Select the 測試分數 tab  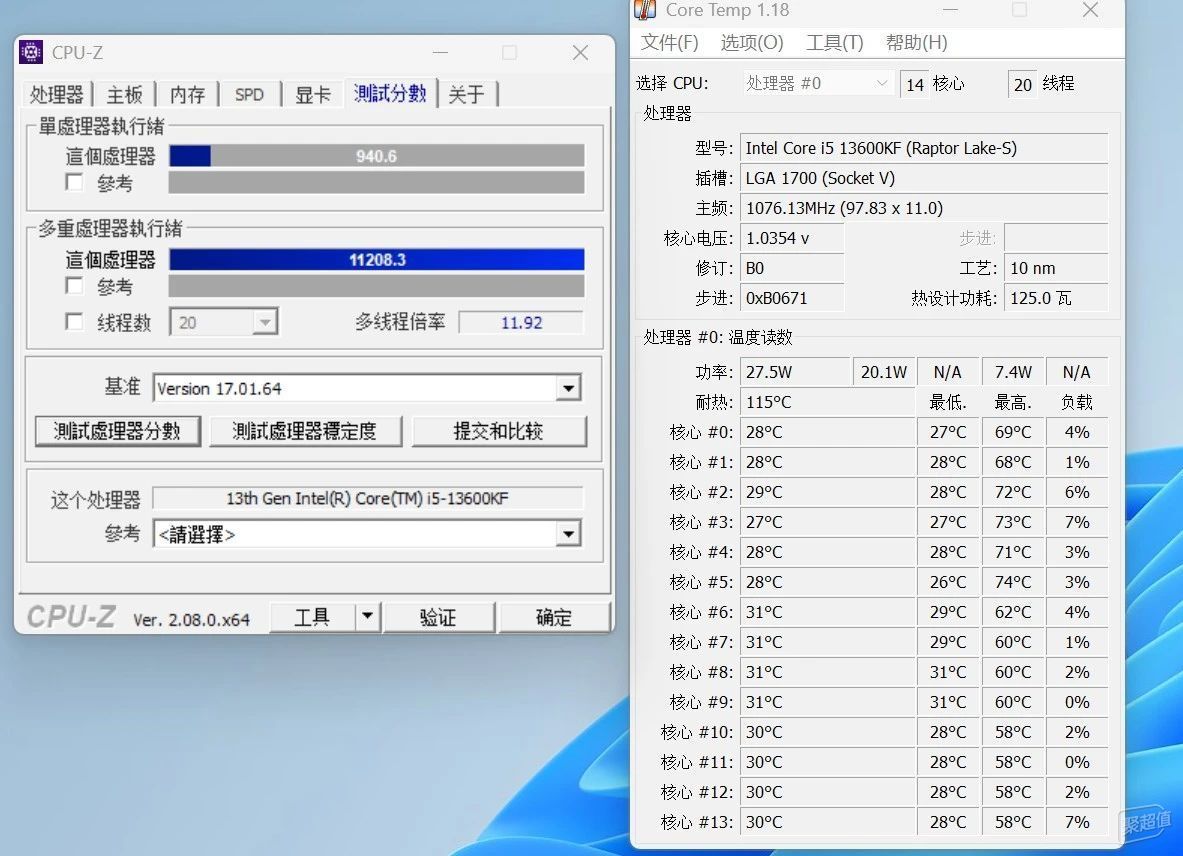pos(390,93)
